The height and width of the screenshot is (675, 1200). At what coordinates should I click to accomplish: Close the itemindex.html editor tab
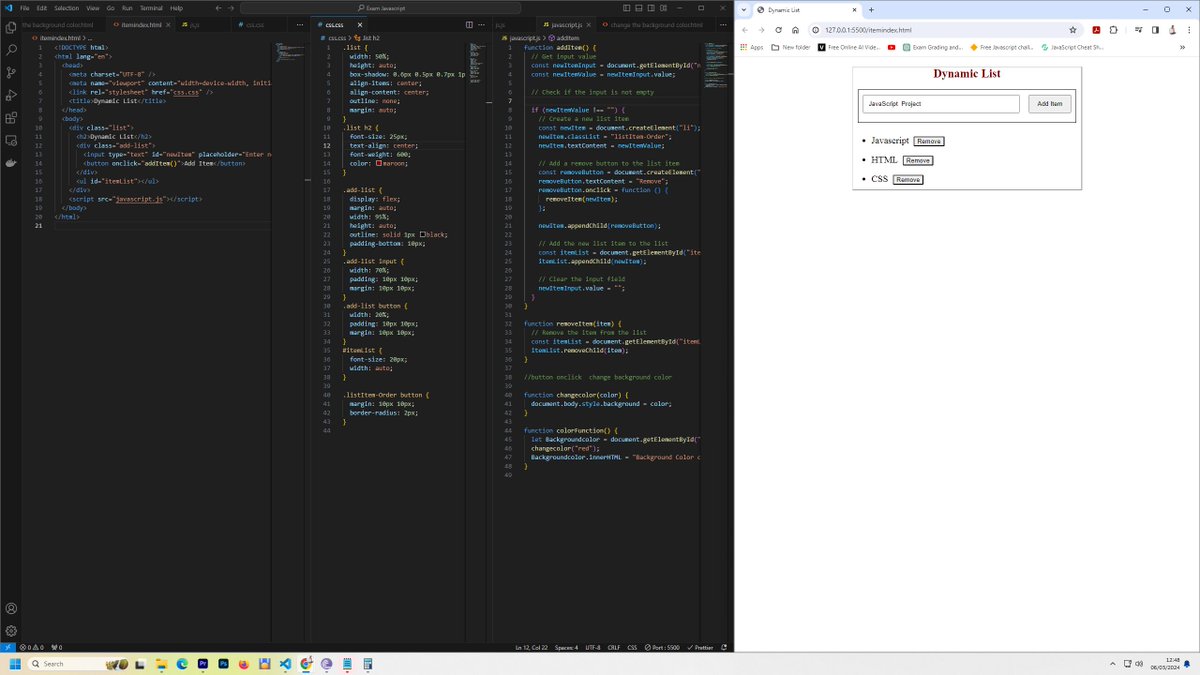pos(168,24)
